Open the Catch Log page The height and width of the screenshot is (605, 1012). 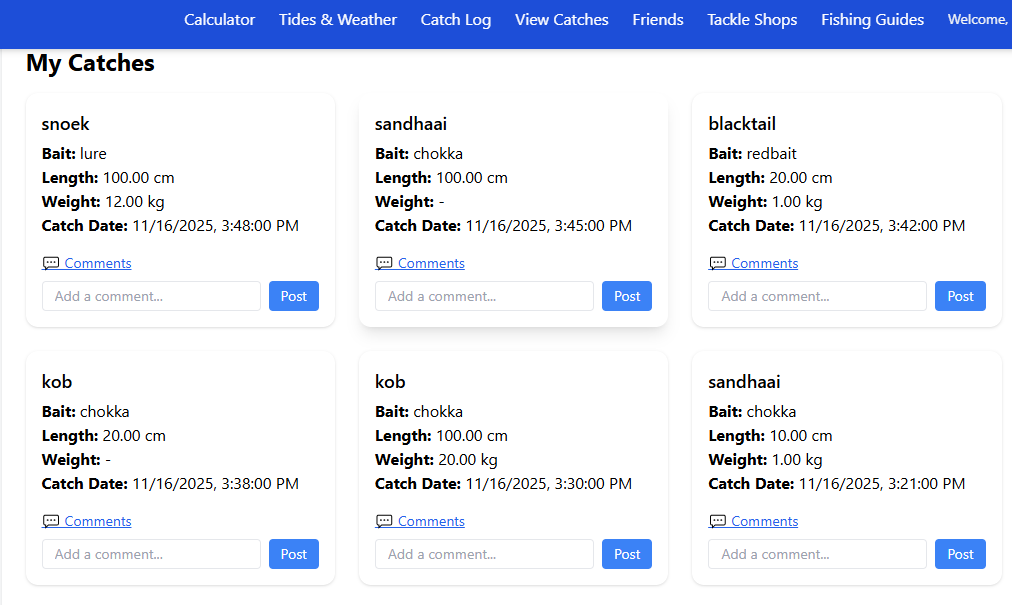pyautogui.click(x=455, y=20)
